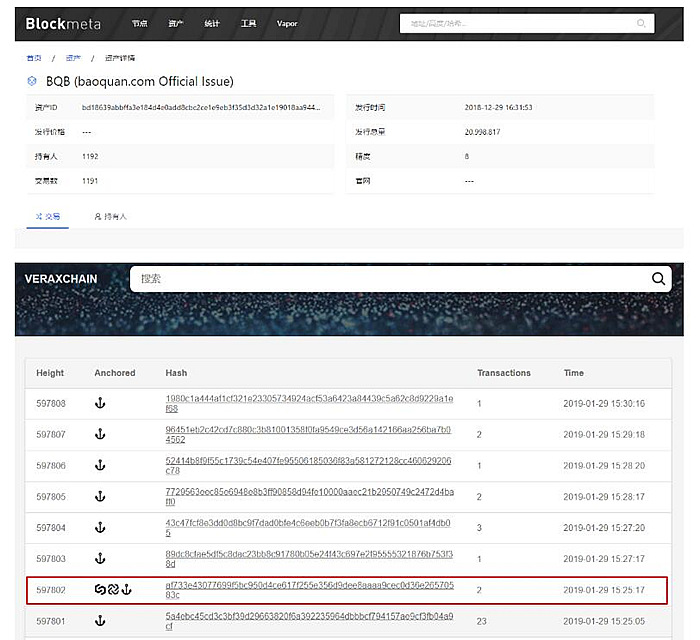Open the Vapor menu item

[287, 24]
